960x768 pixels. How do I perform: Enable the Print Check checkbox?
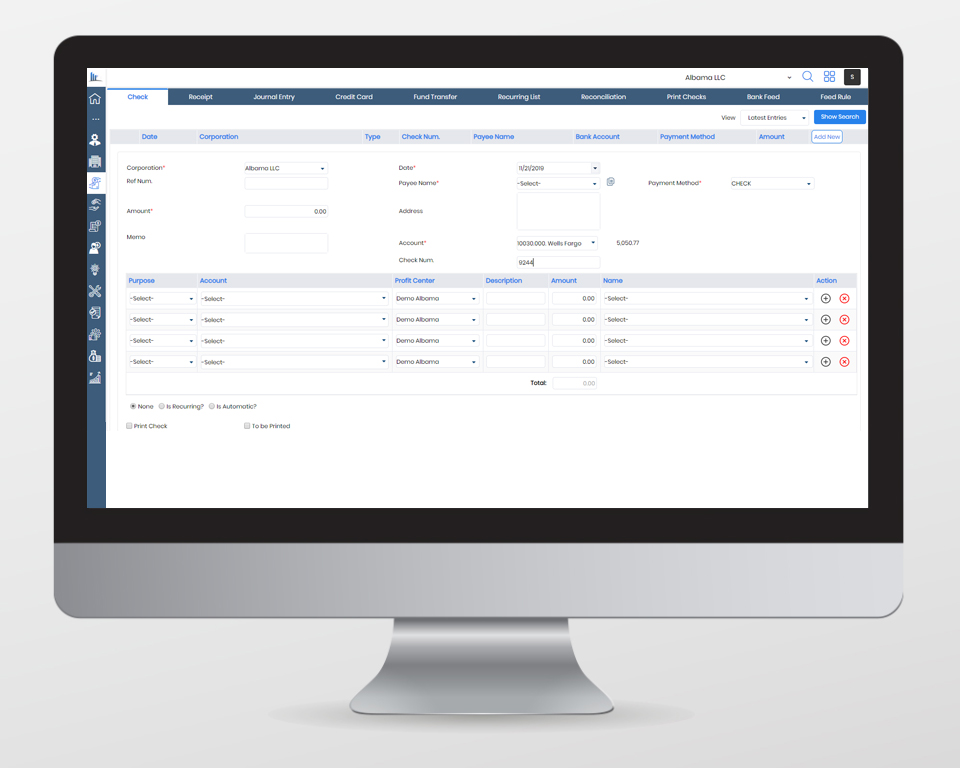pyautogui.click(x=129, y=425)
